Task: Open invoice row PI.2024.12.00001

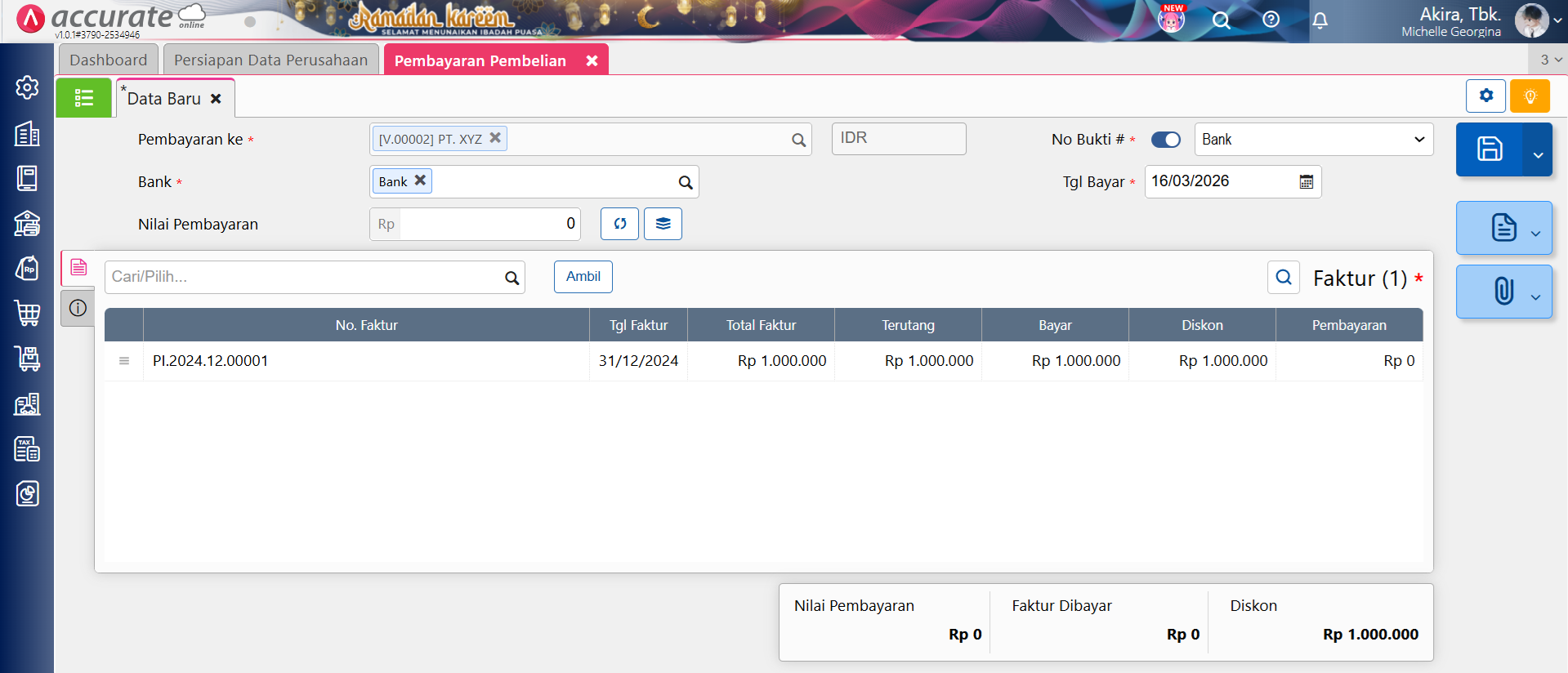Action: point(211,361)
